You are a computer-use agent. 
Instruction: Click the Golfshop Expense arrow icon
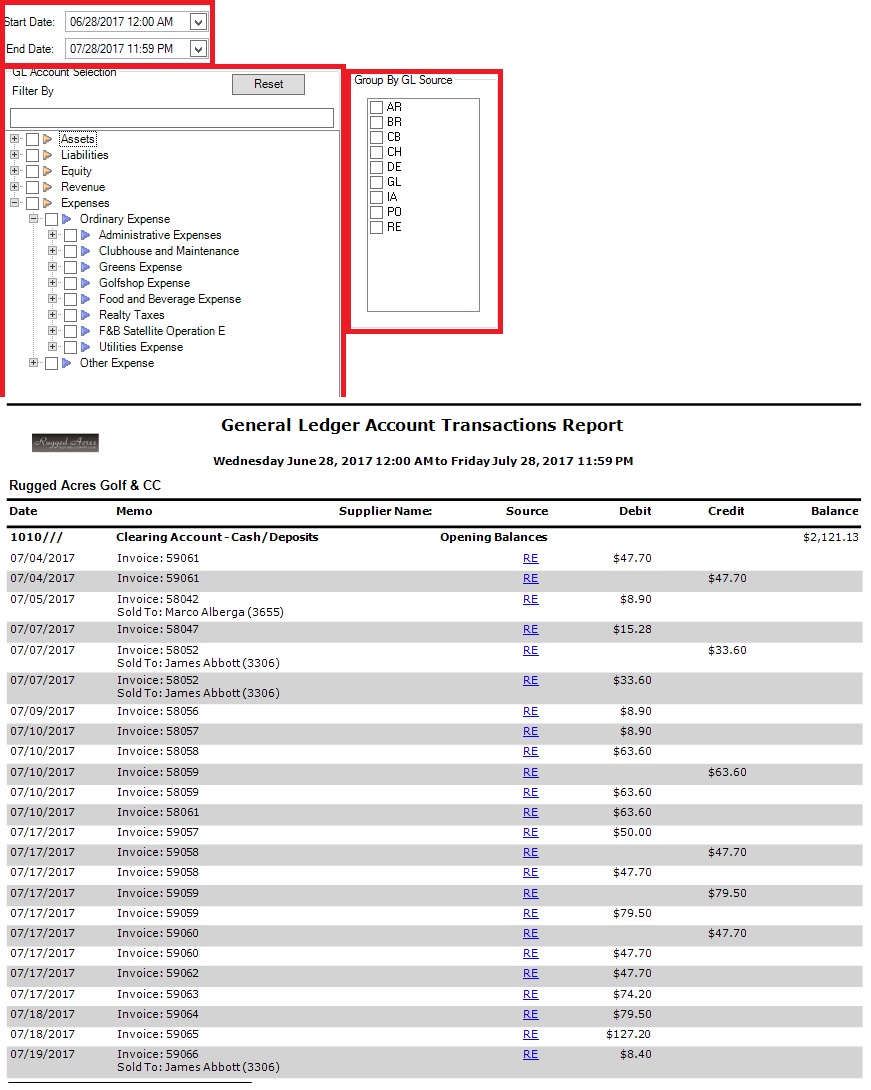pyautogui.click(x=86, y=283)
